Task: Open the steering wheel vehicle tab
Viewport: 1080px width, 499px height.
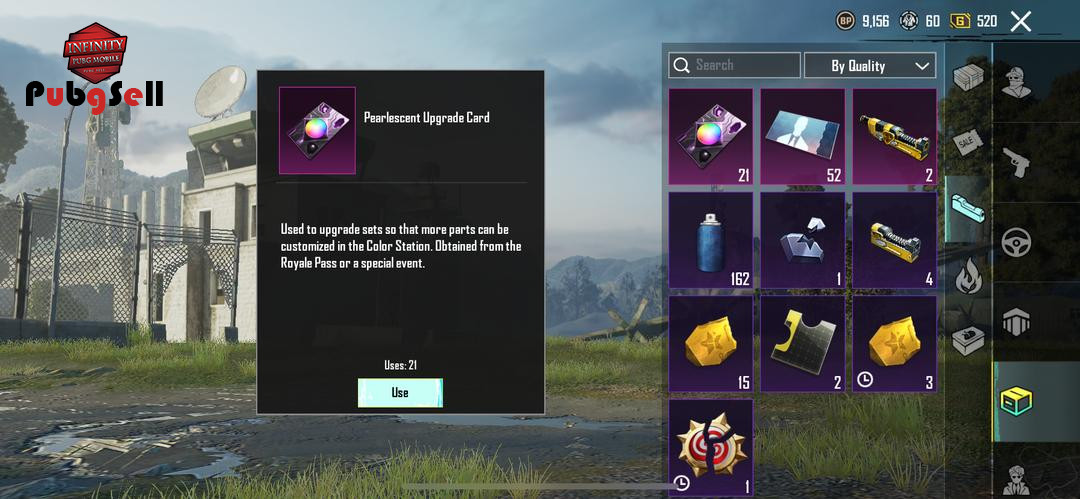Action: tap(1016, 242)
